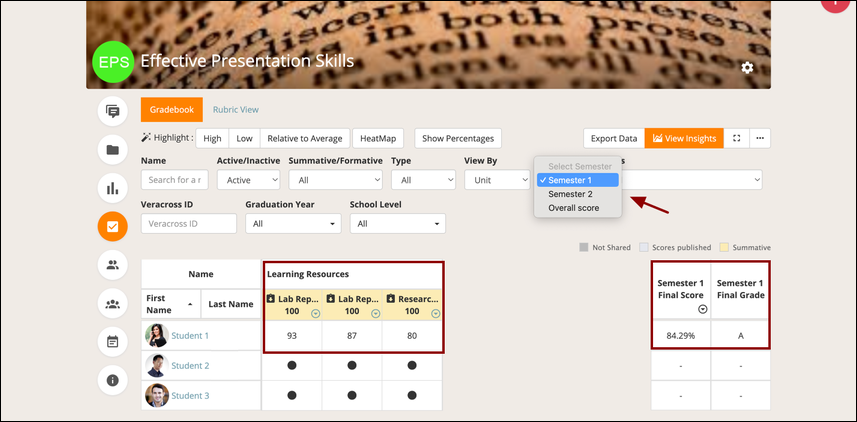Open the Student 1 link
857x422 pixels.
tap(190, 336)
